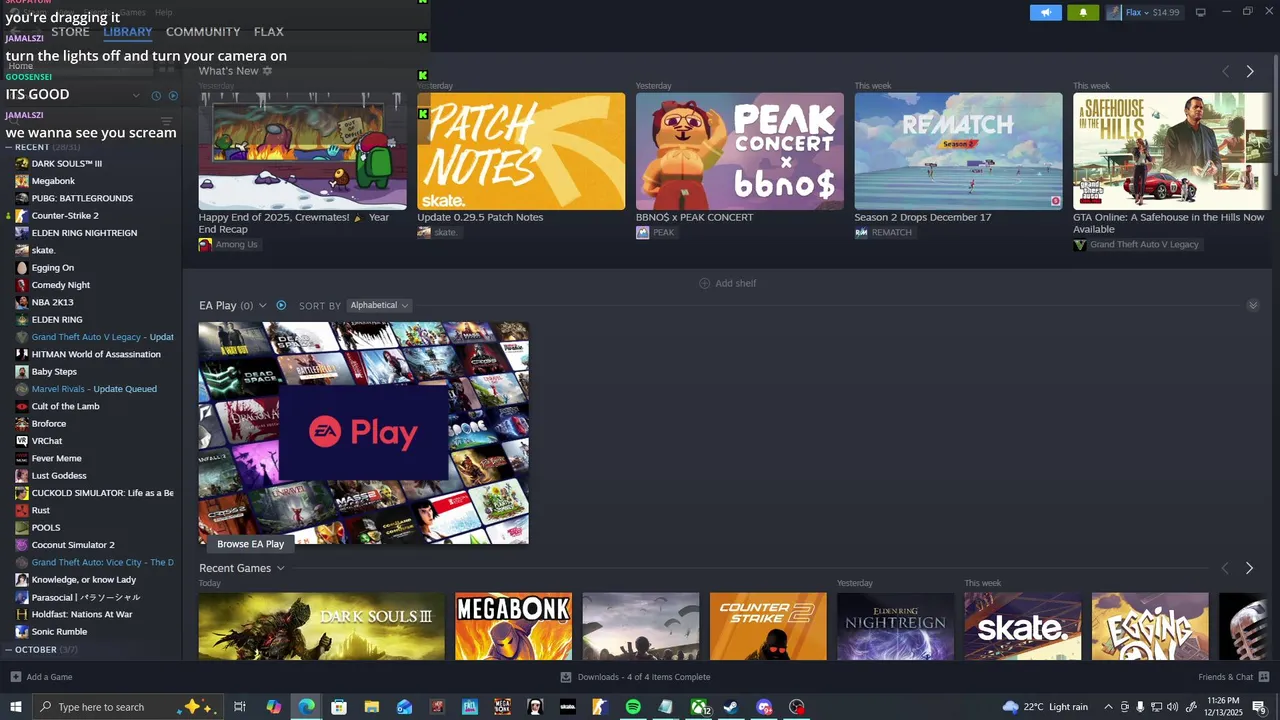Collapse the RECENT group in sidebar
1280x720 pixels.
[9, 147]
